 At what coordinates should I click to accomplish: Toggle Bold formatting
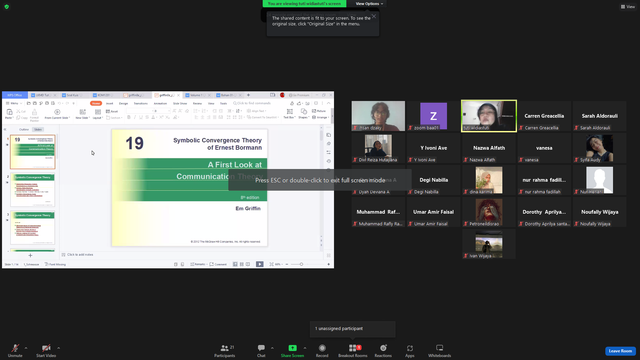coord(129,118)
